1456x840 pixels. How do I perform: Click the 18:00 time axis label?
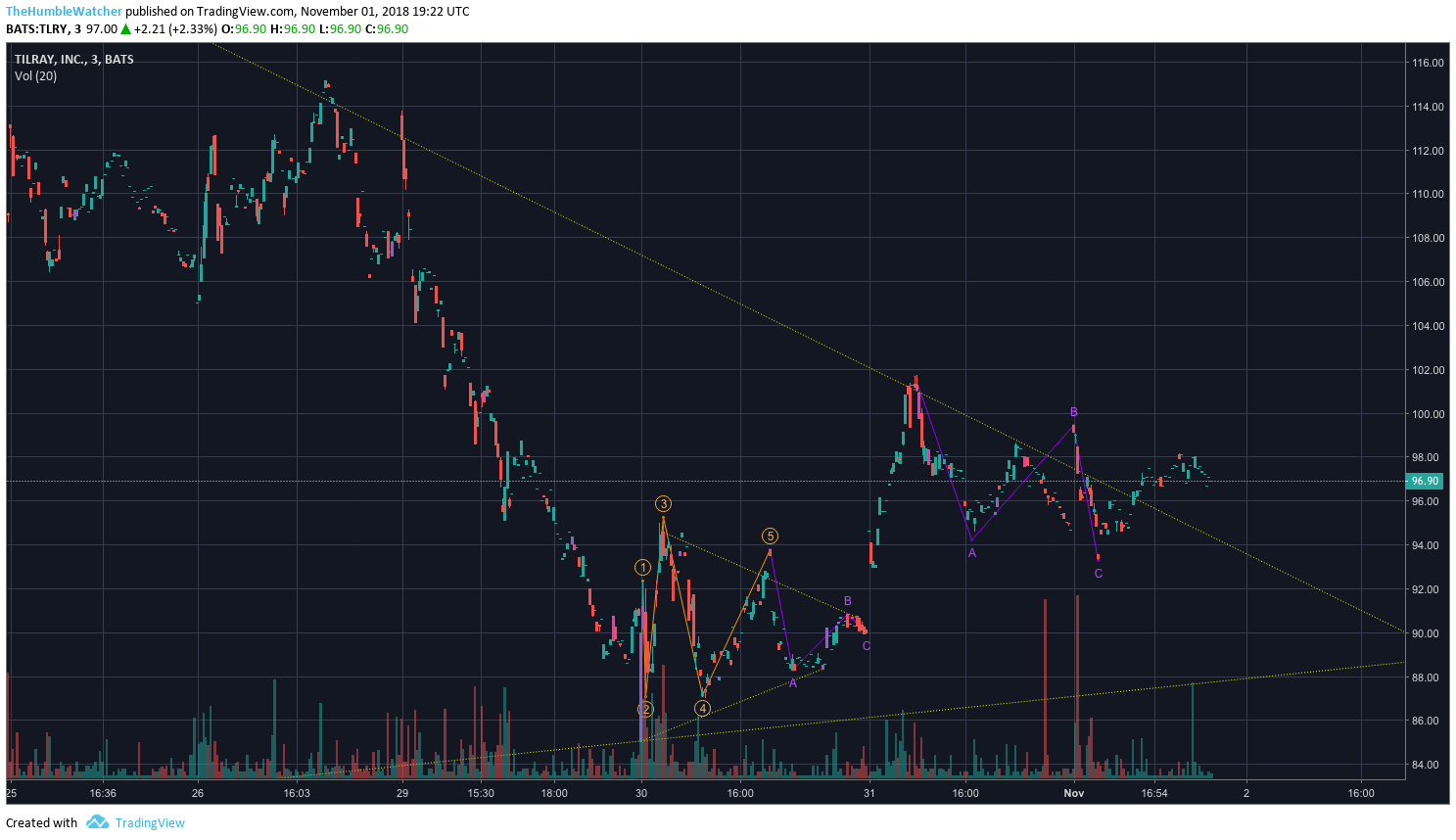tap(554, 793)
